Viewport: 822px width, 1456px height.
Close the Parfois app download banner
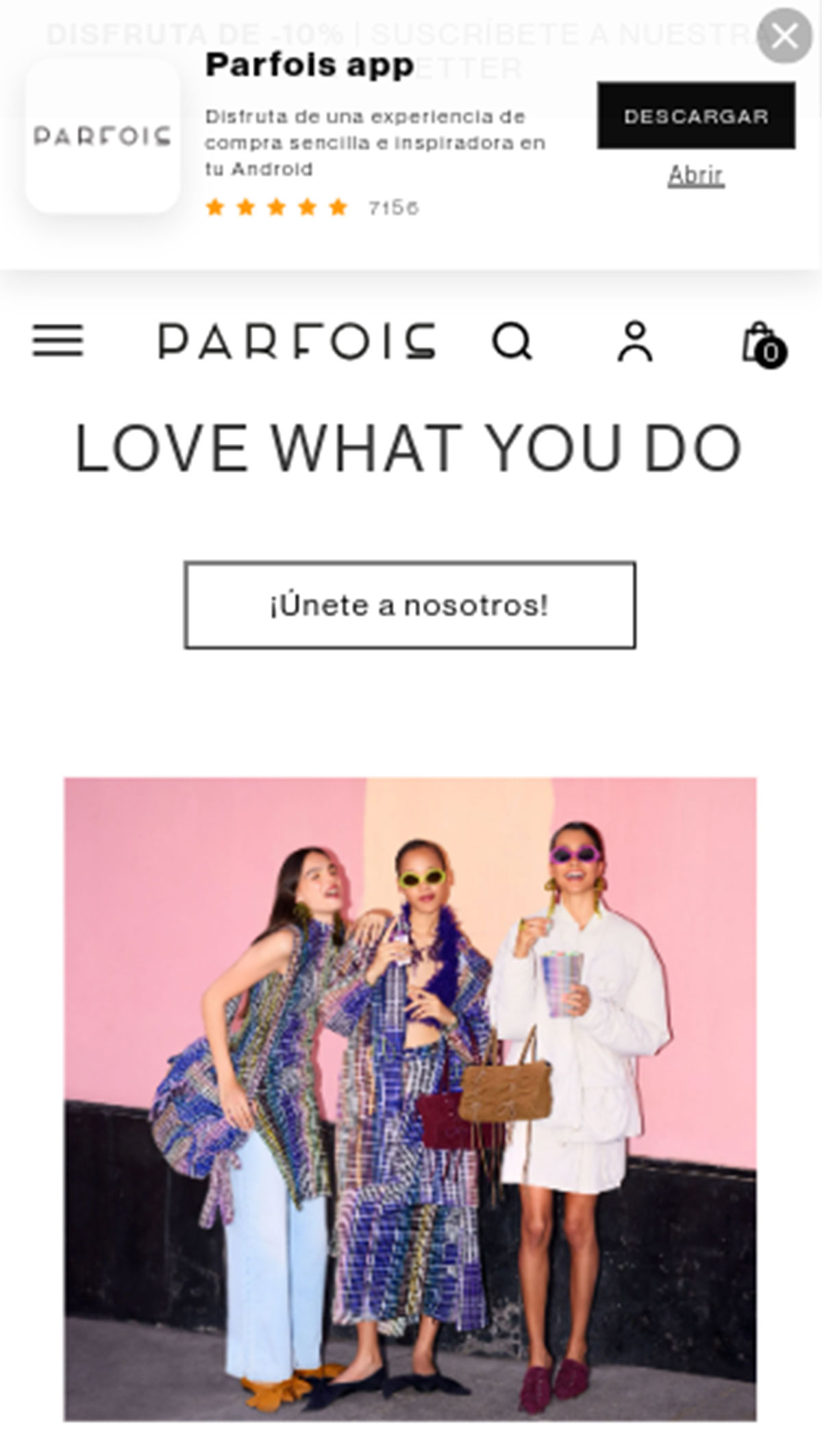click(784, 36)
